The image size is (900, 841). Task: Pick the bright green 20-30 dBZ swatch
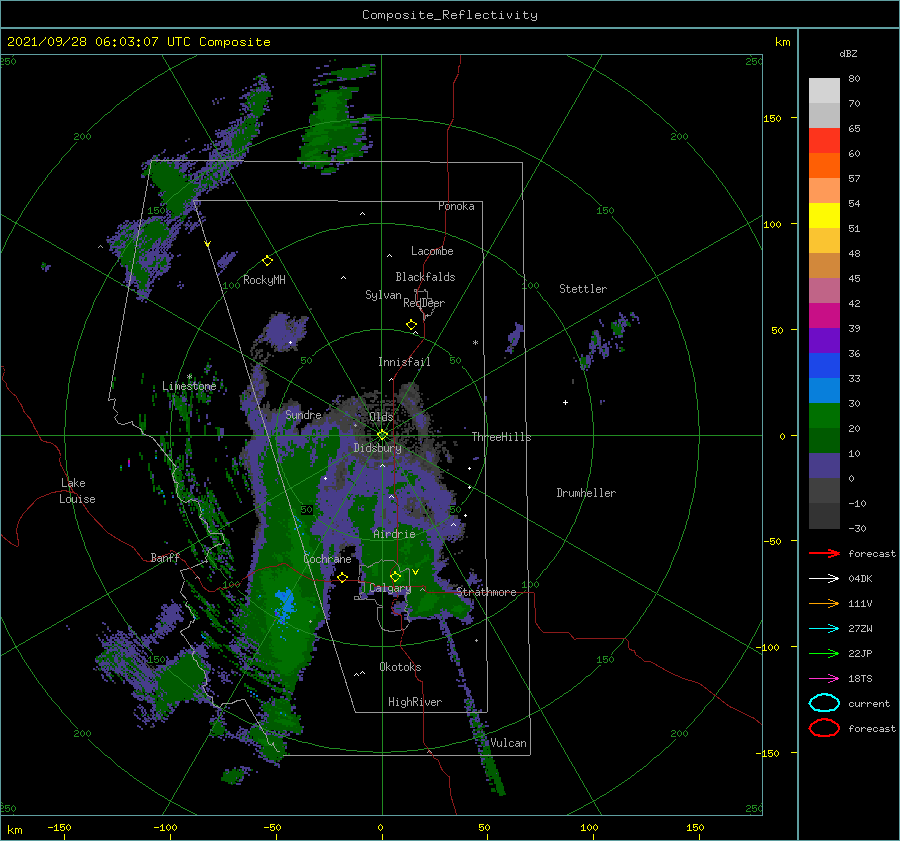(x=824, y=415)
